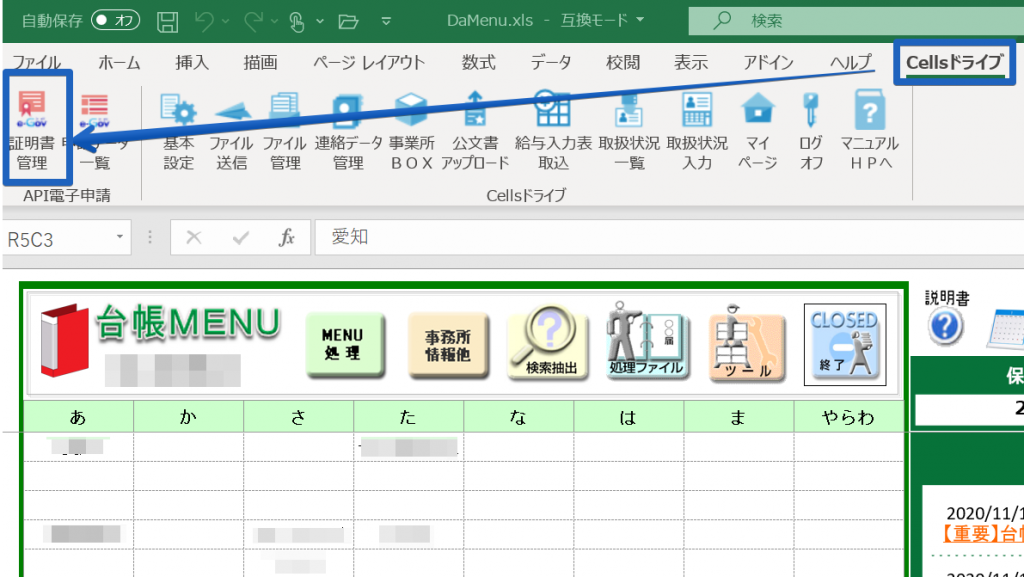Open the ヘルプ tab
The width and height of the screenshot is (1024, 577).
pyautogui.click(x=851, y=62)
